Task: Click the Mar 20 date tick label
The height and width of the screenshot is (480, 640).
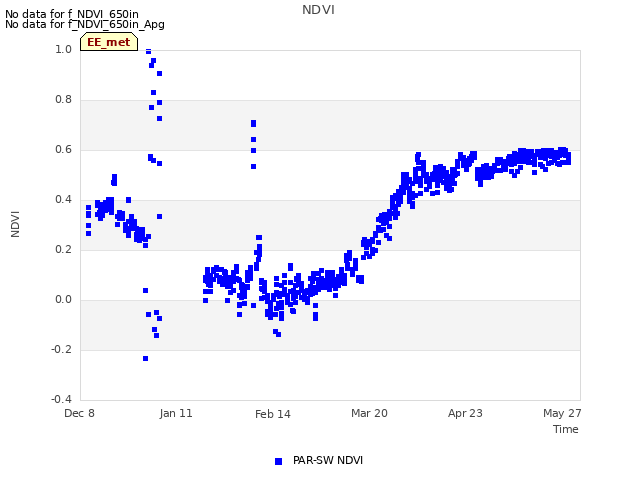Action: 369,413
